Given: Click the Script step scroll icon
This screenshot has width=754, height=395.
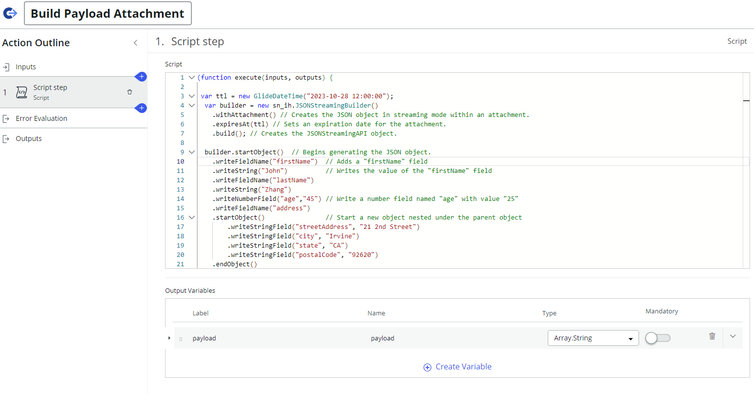Looking at the screenshot, I should click(22, 92).
